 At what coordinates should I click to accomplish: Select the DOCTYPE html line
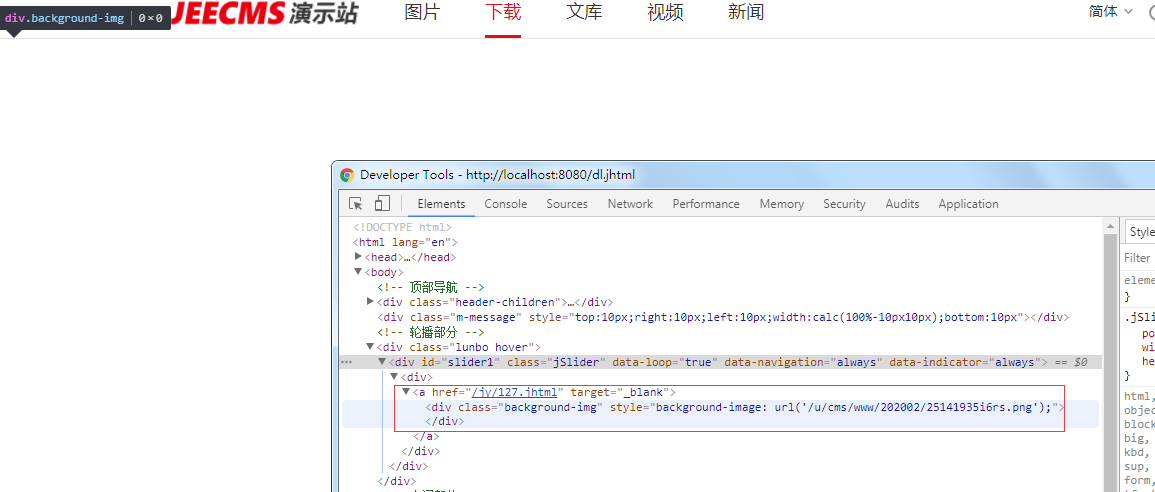(x=403, y=227)
